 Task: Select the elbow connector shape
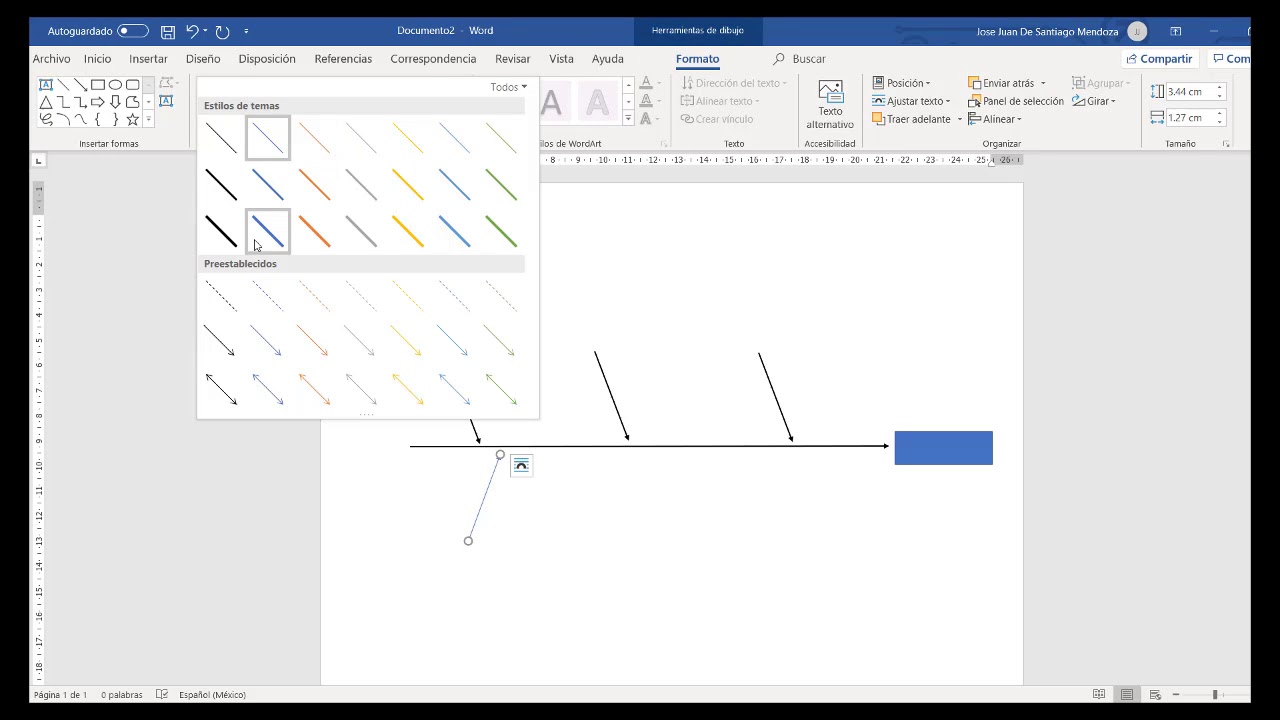coord(63,102)
